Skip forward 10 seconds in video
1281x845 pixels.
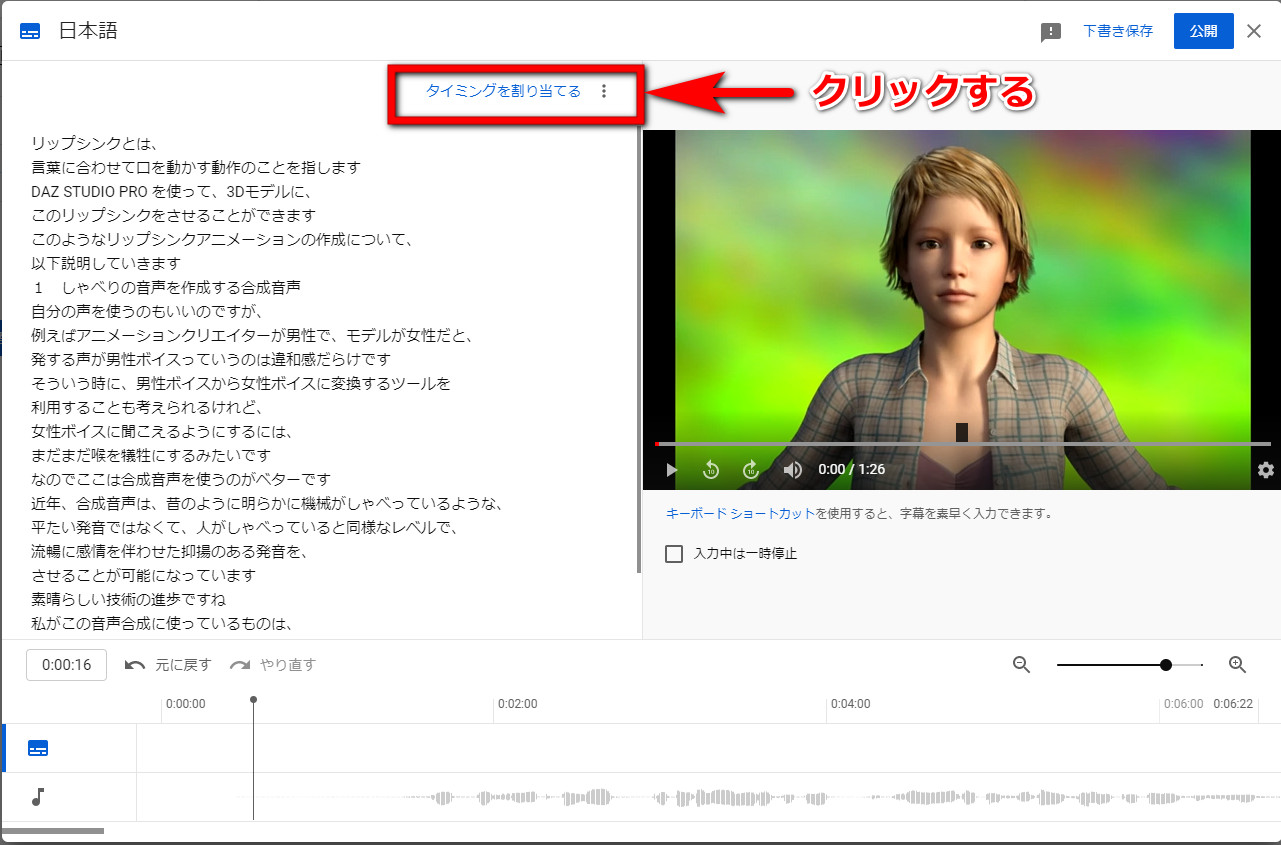(x=751, y=470)
